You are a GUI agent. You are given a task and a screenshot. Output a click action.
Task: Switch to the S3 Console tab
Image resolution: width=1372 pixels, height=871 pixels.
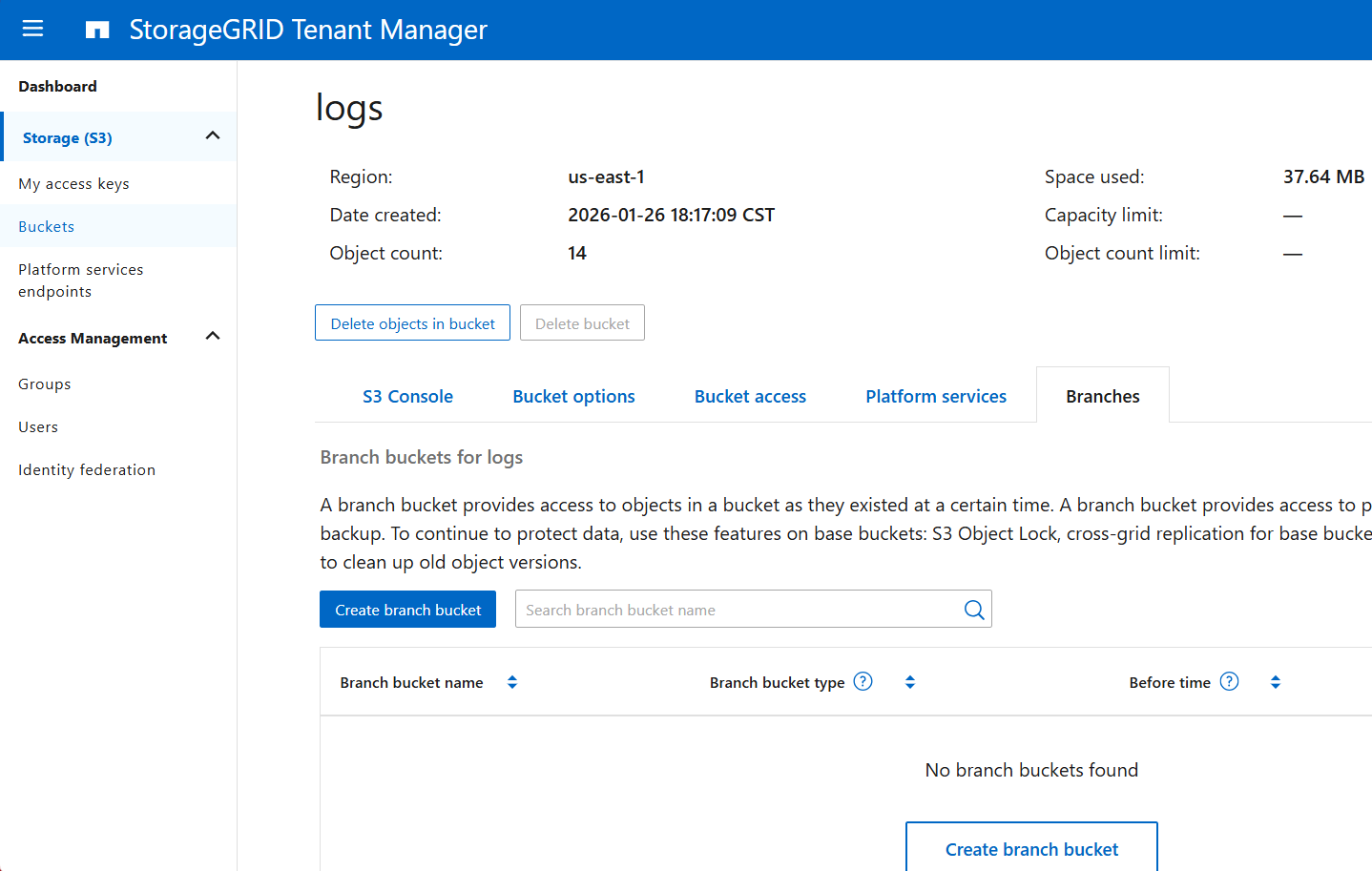407,396
